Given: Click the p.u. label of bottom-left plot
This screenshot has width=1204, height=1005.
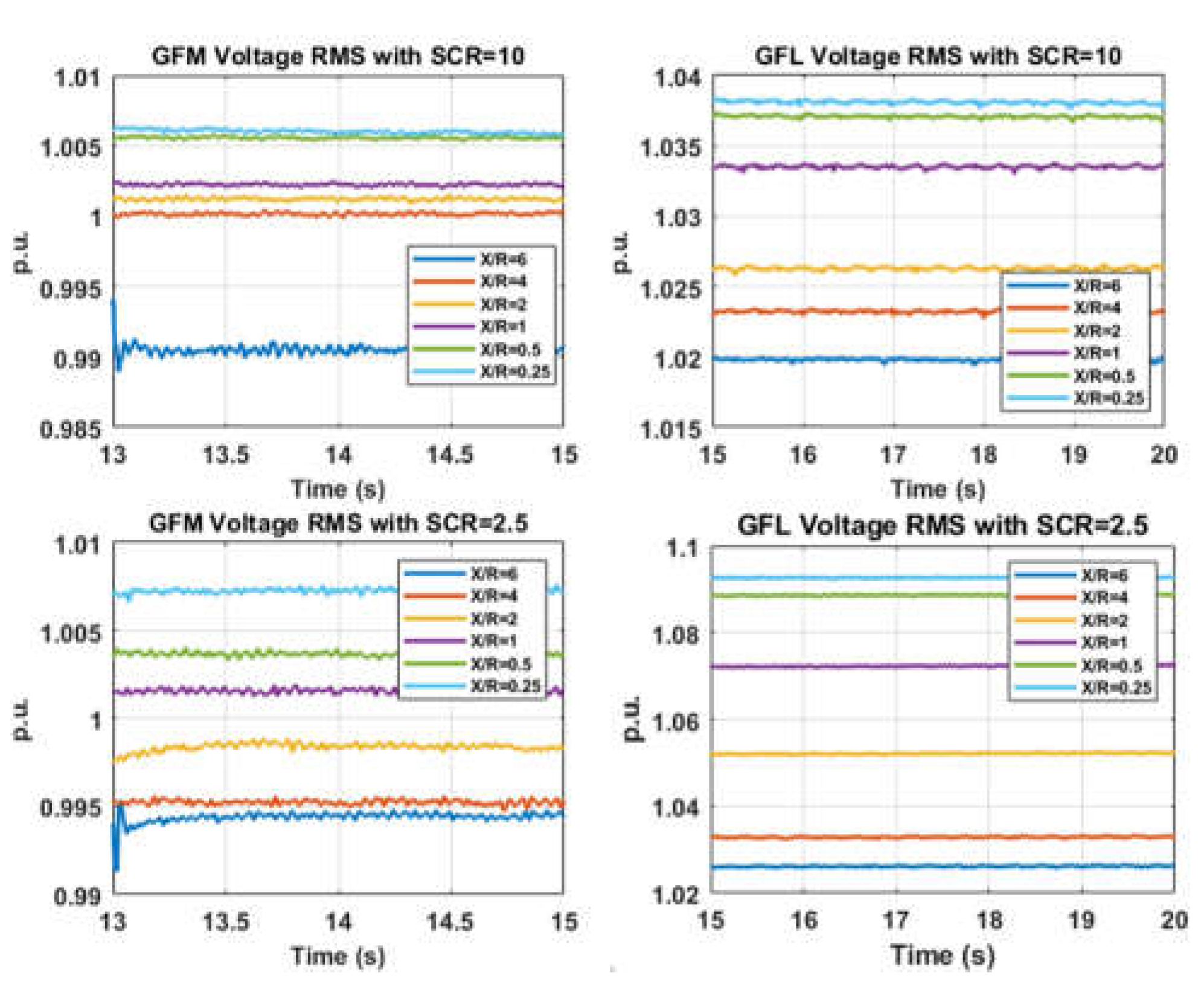Looking at the screenshot, I should tap(22, 720).
